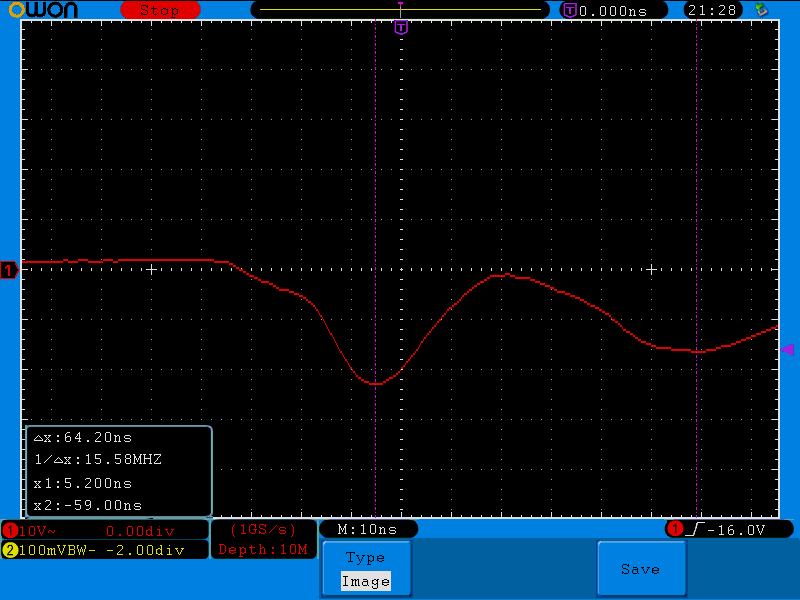This screenshot has width=800, height=600.
Task: Toggle the red Stop run-state indicator
Action: [x=159, y=10]
